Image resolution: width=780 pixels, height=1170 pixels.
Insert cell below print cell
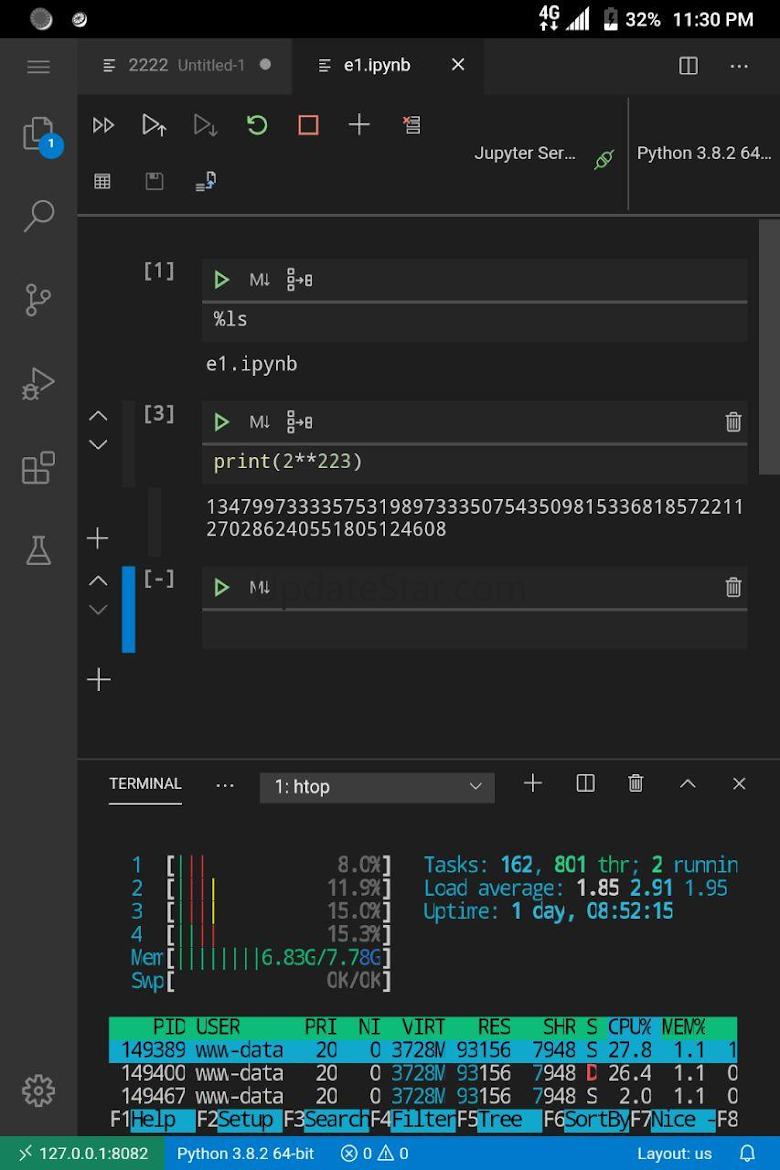coord(98,538)
